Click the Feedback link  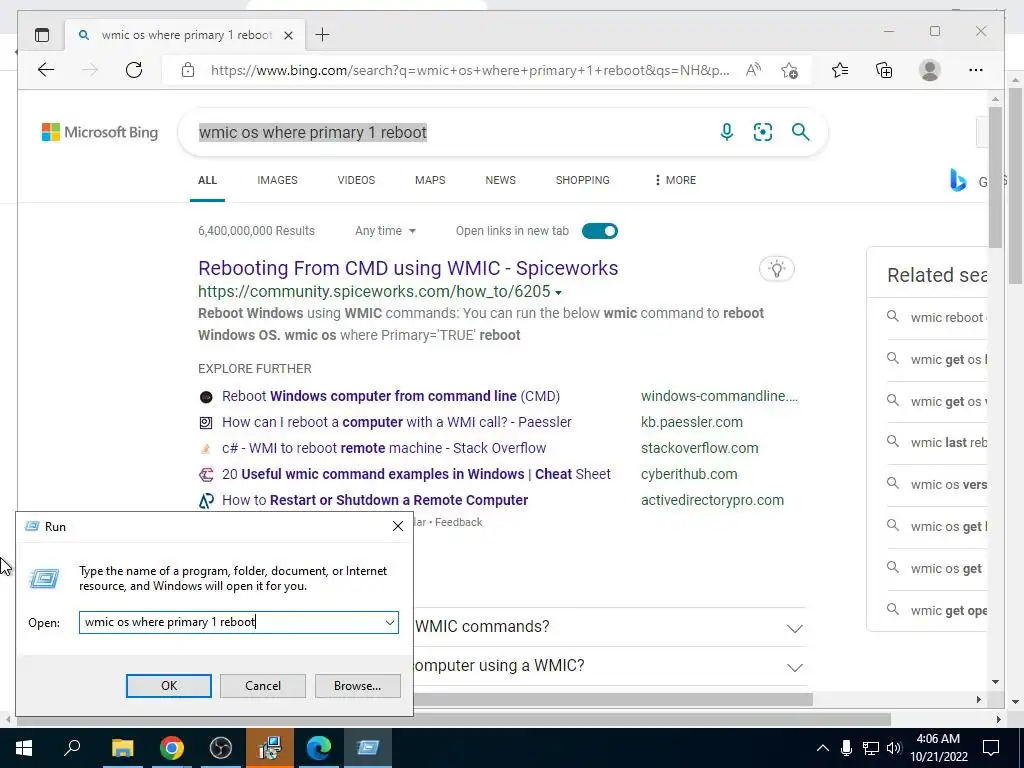(458, 522)
